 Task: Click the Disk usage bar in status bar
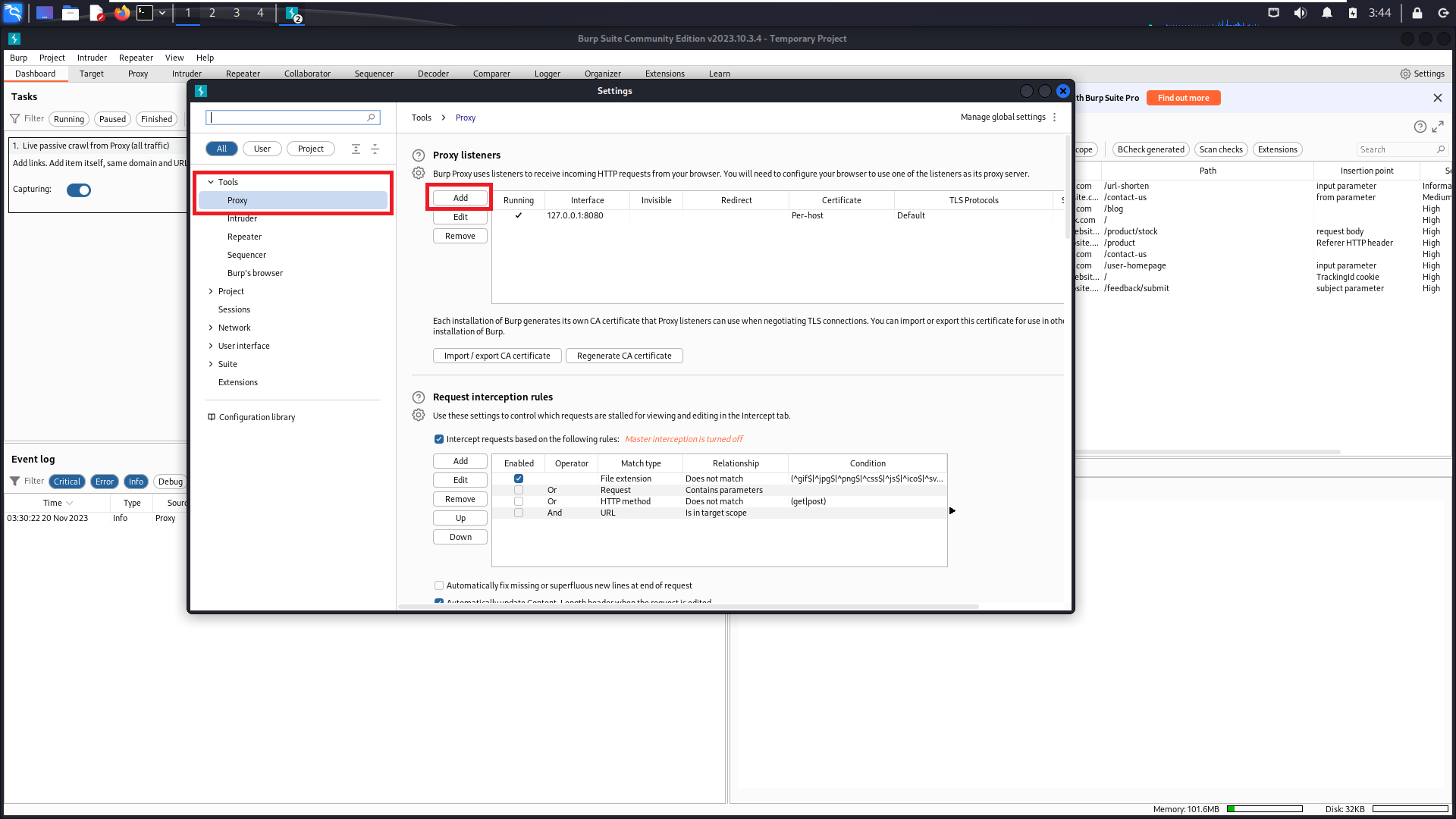click(x=1410, y=809)
